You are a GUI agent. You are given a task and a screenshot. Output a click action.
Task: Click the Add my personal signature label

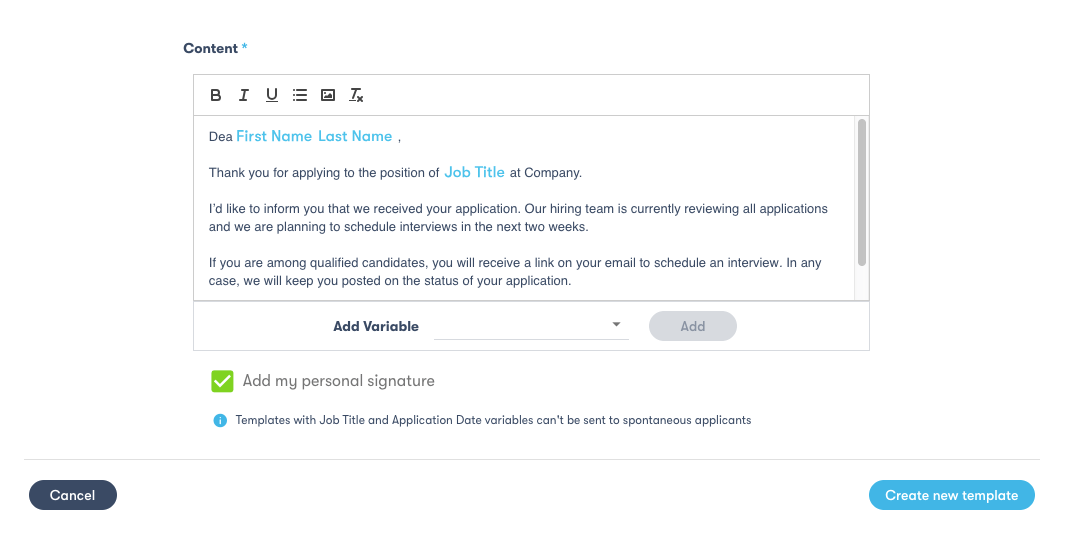click(x=338, y=381)
